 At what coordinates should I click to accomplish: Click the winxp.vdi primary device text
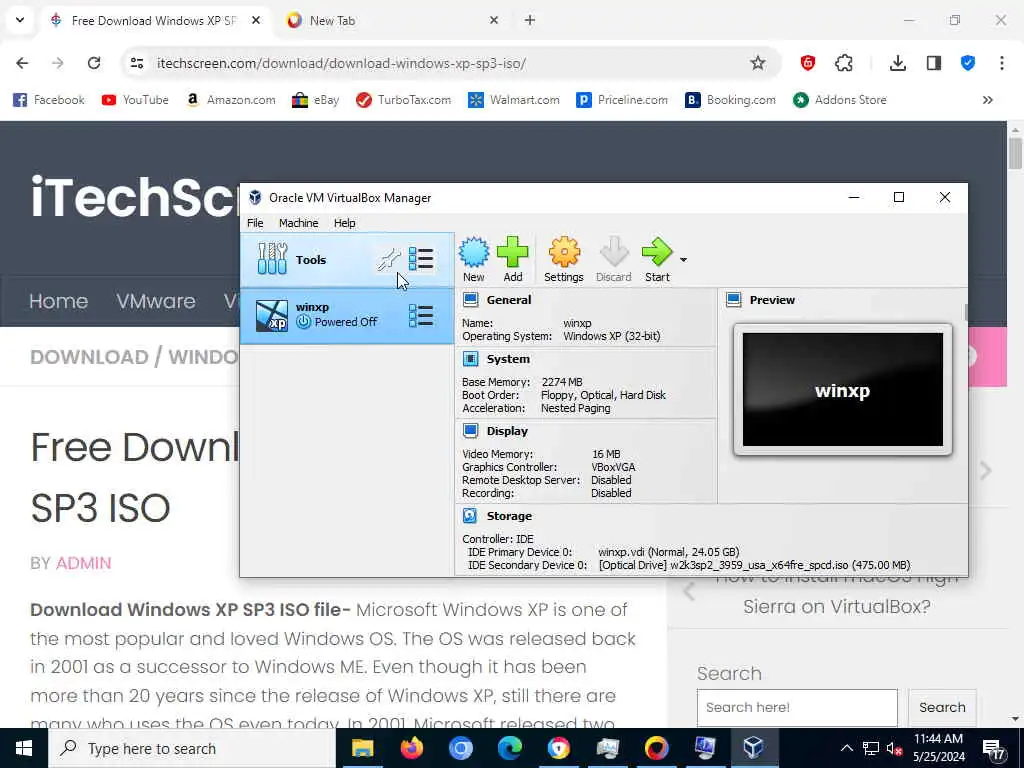click(669, 552)
